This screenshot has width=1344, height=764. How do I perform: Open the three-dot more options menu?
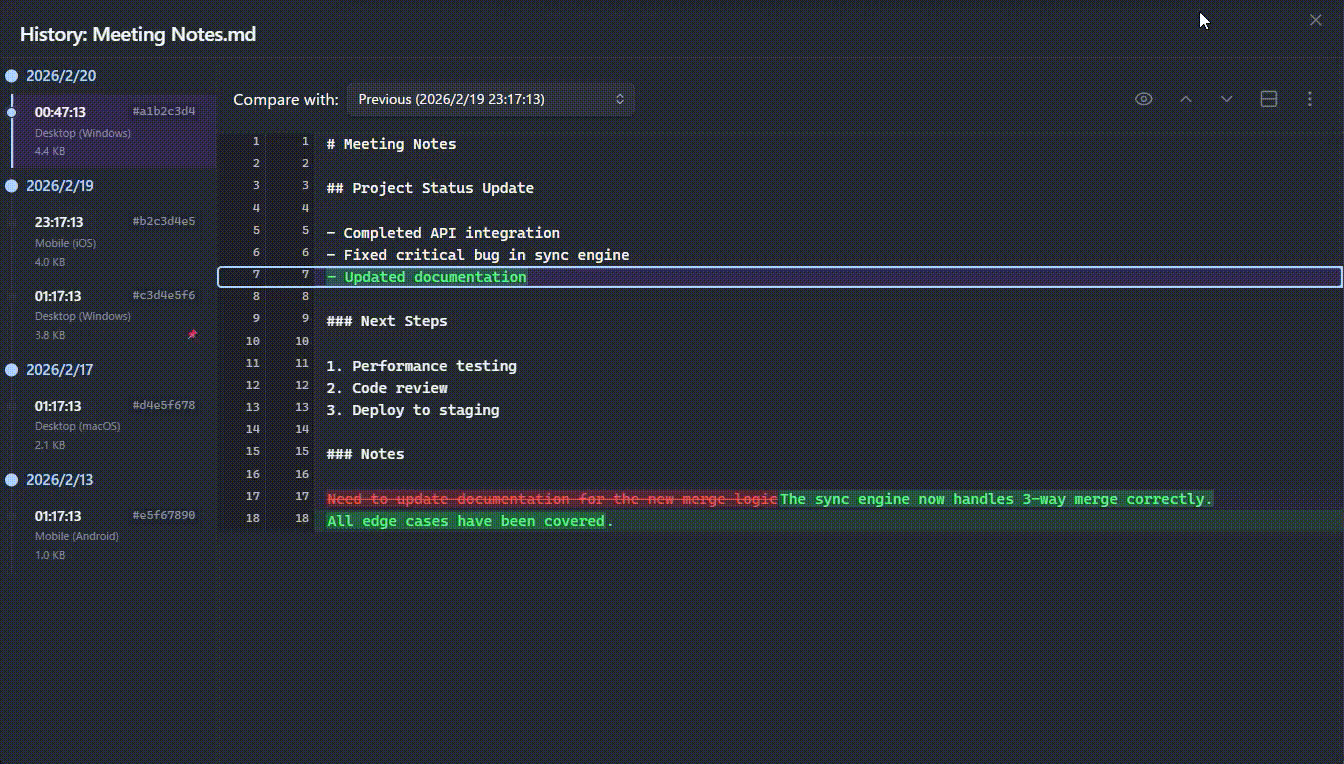(x=1310, y=99)
